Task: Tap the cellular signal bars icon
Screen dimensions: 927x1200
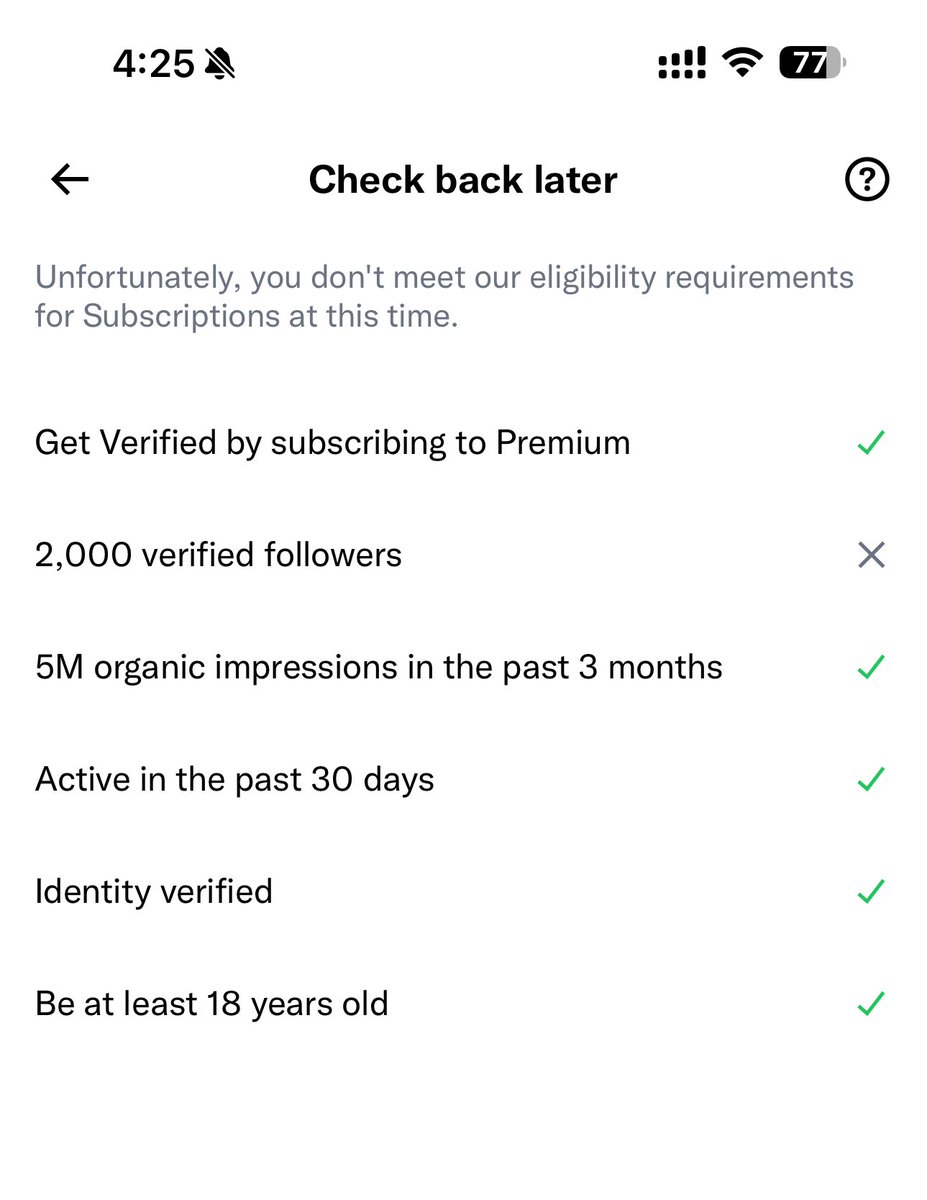Action: [x=682, y=65]
